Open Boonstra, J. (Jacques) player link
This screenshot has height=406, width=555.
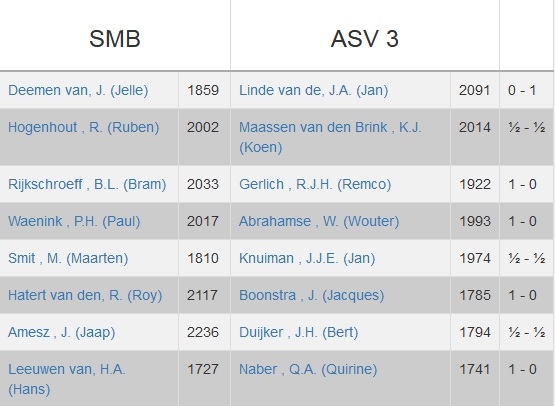(x=311, y=296)
